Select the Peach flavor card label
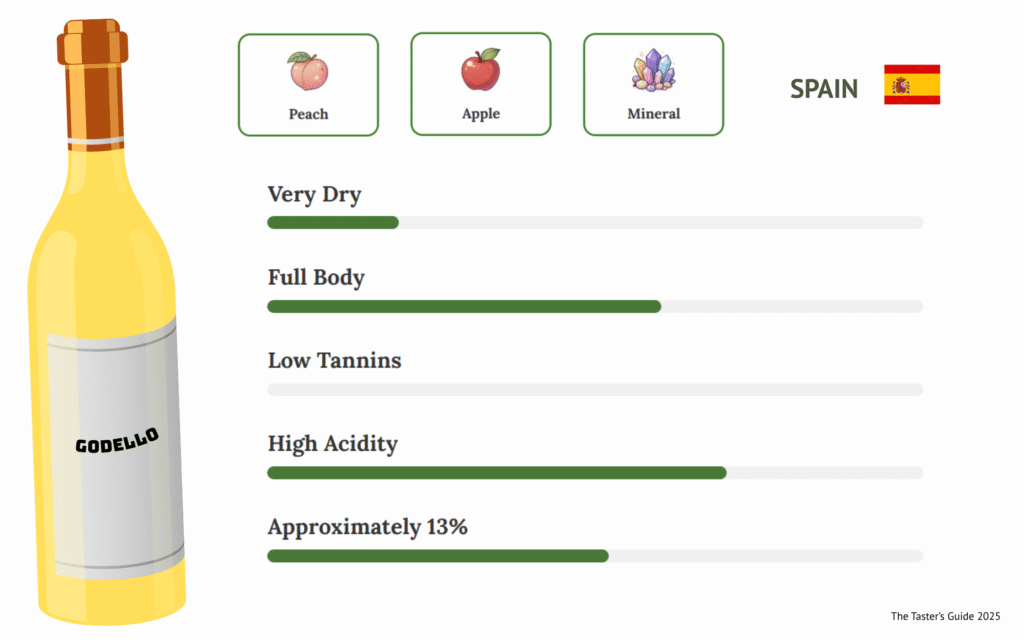Image resolution: width=1024 pixels, height=640 pixels. pyautogui.click(x=308, y=114)
